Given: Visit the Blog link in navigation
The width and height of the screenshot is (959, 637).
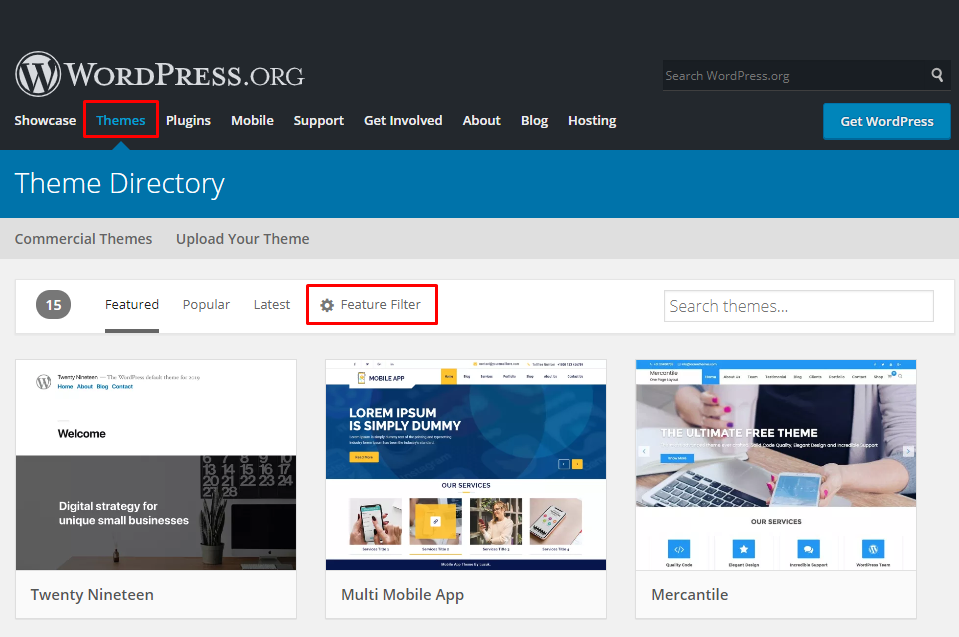Looking at the screenshot, I should pos(535,120).
